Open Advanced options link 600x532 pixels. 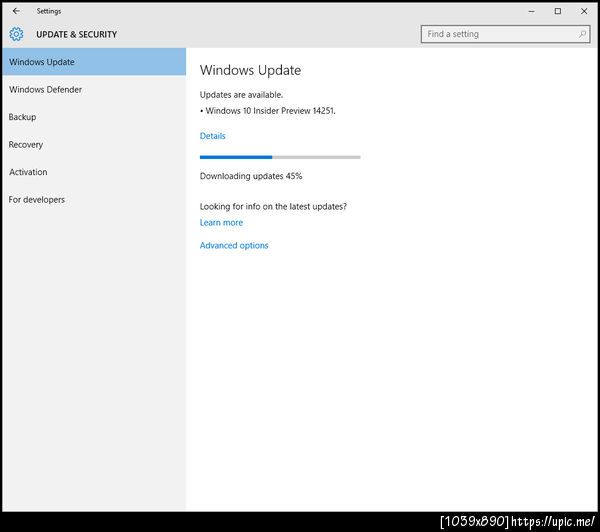click(x=234, y=245)
